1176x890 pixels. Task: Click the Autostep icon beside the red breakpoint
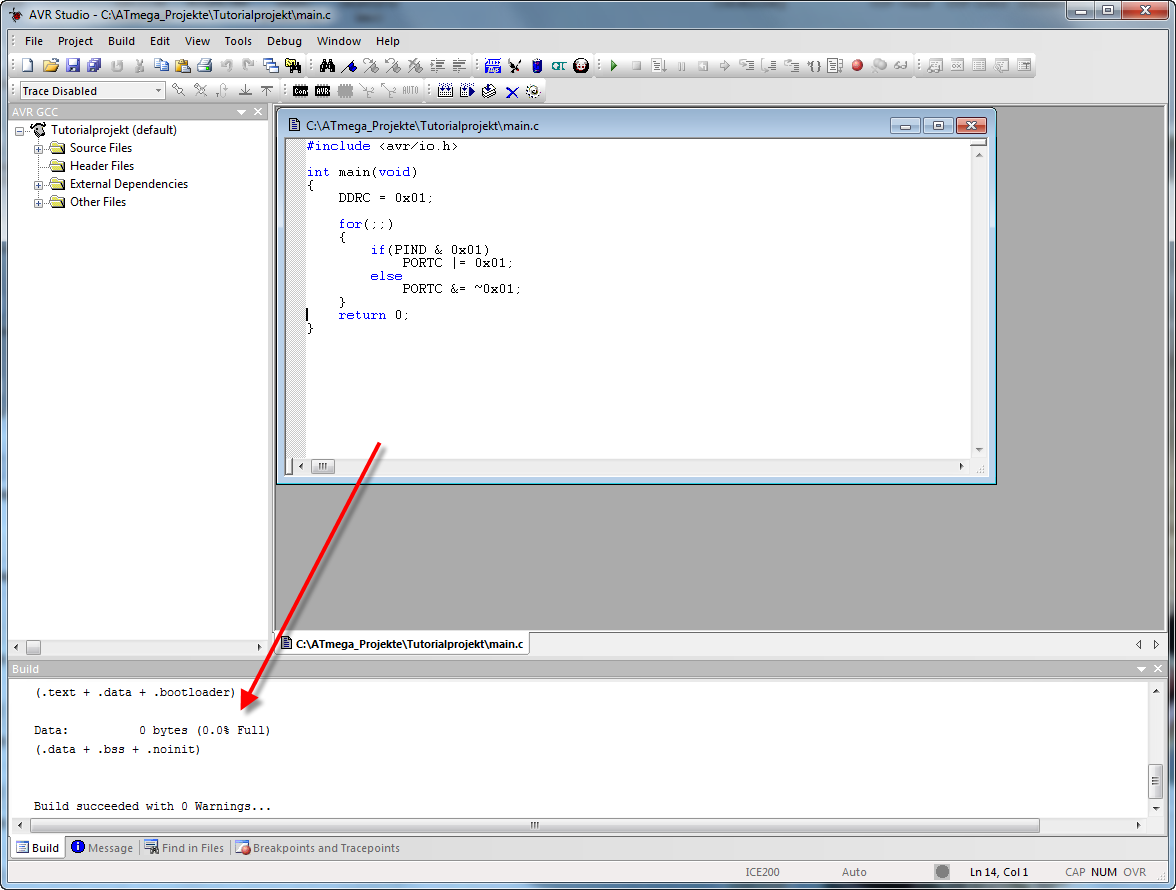tap(836, 66)
